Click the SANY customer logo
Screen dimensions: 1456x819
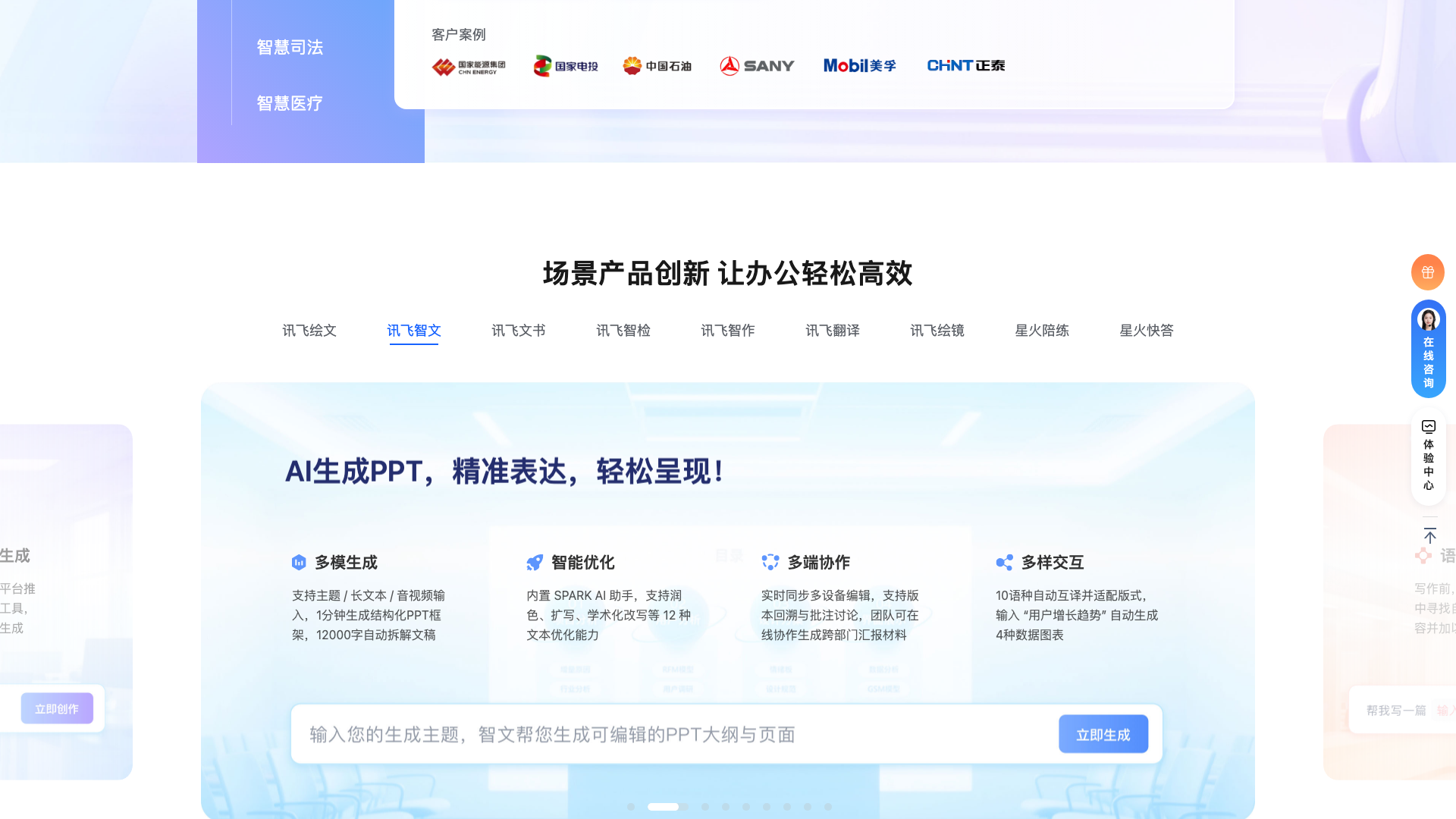pos(757,66)
